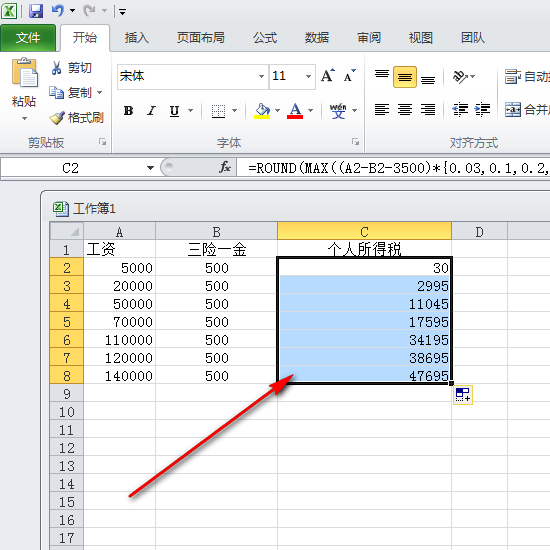Image resolution: width=550 pixels, height=550 pixels.
Task: Open the Name Box dropdown arrow
Action: tap(150, 168)
